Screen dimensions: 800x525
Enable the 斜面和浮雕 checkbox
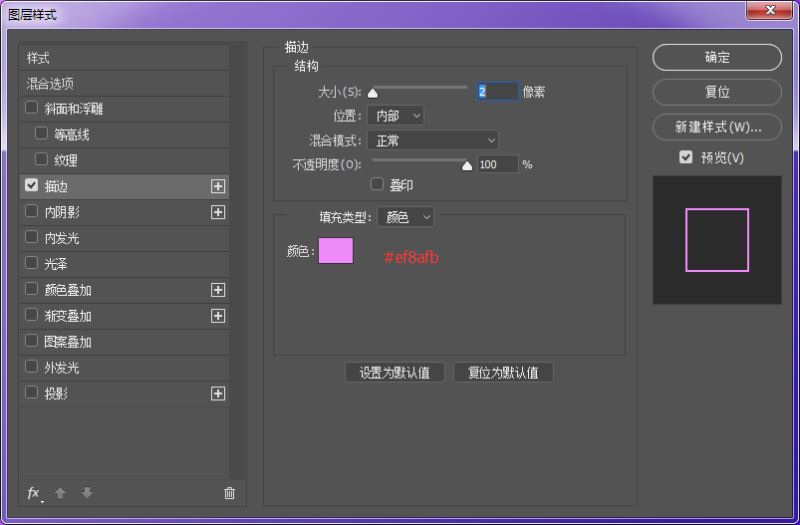coord(32,108)
